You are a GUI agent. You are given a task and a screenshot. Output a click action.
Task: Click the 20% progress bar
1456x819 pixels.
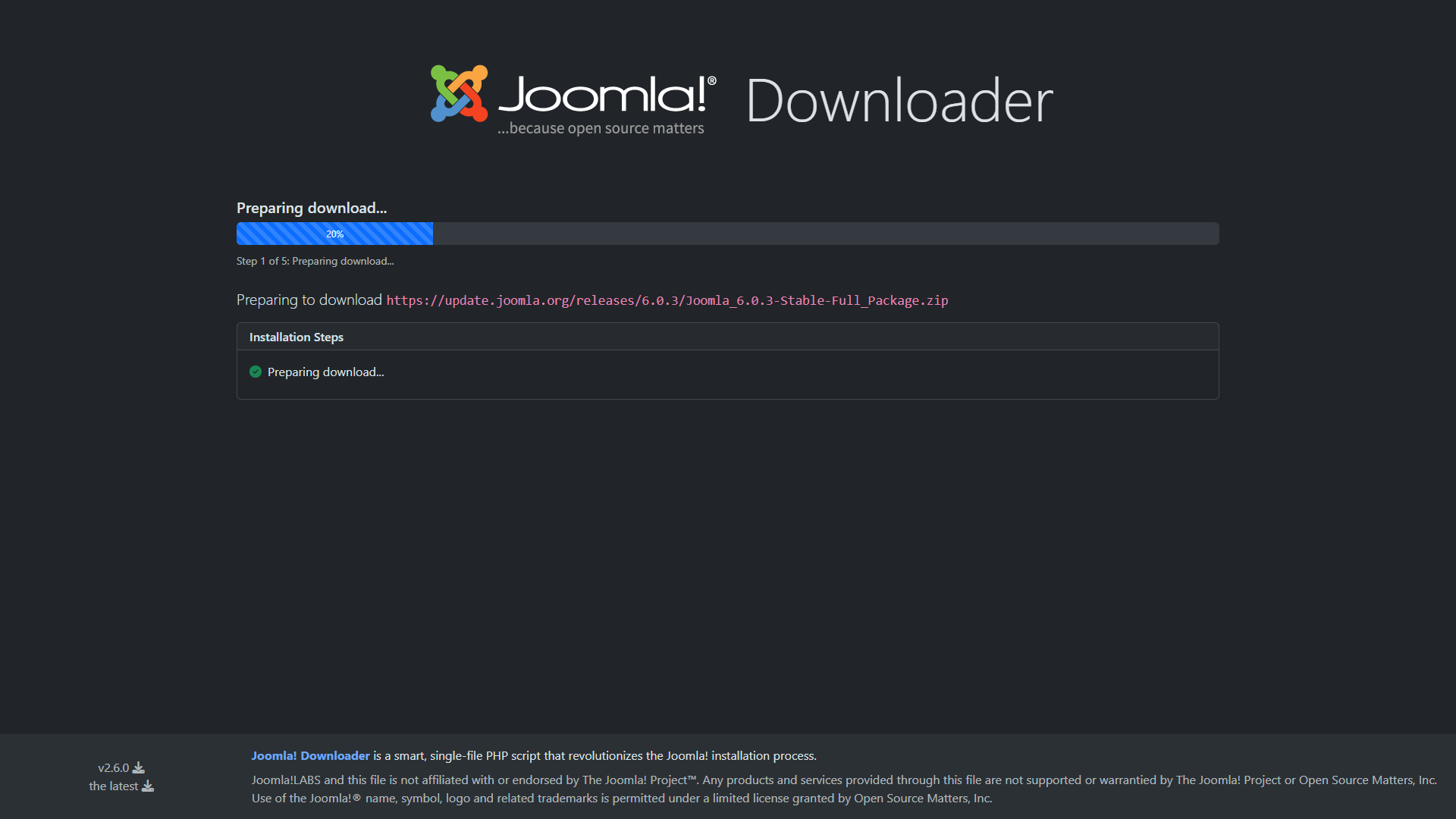tap(334, 234)
